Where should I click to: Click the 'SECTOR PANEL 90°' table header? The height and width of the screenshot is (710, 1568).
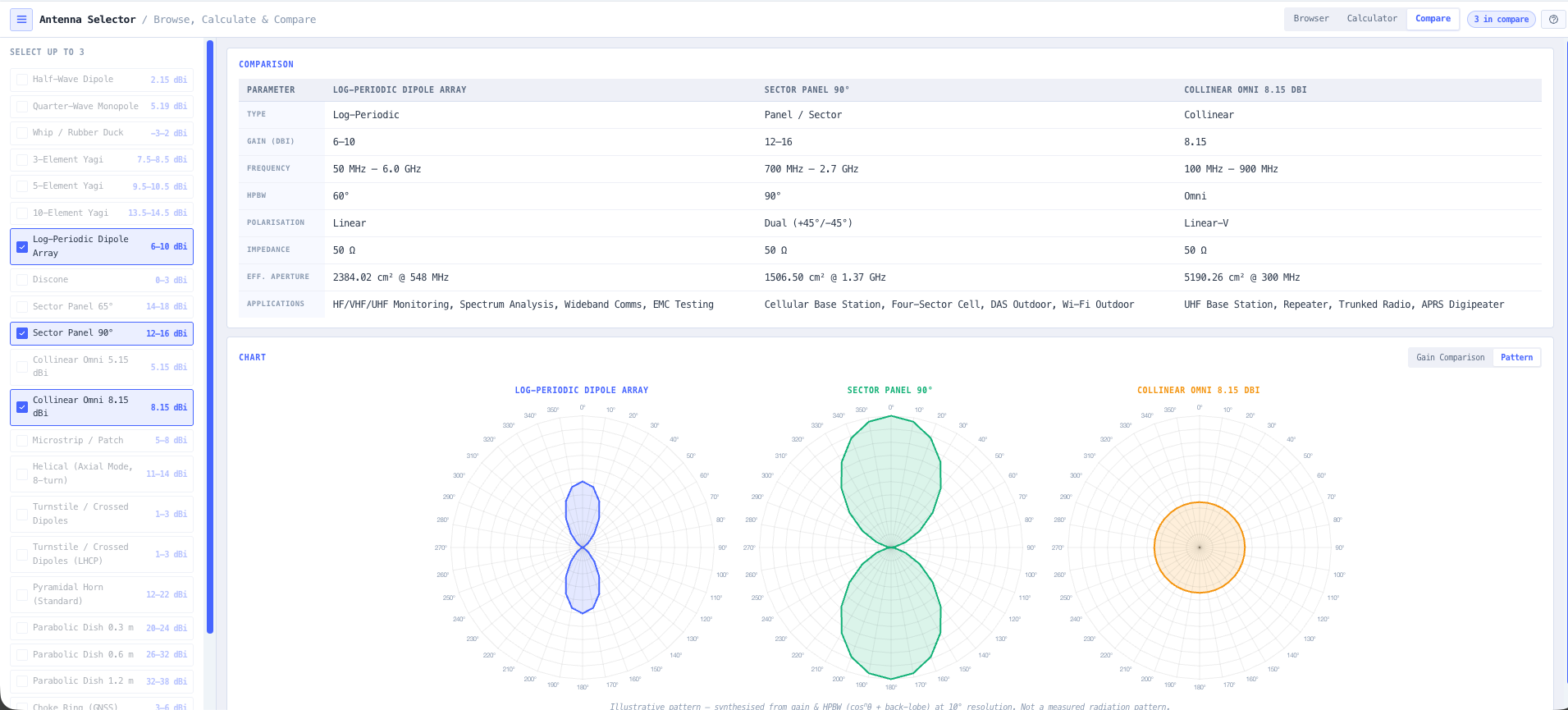(807, 90)
